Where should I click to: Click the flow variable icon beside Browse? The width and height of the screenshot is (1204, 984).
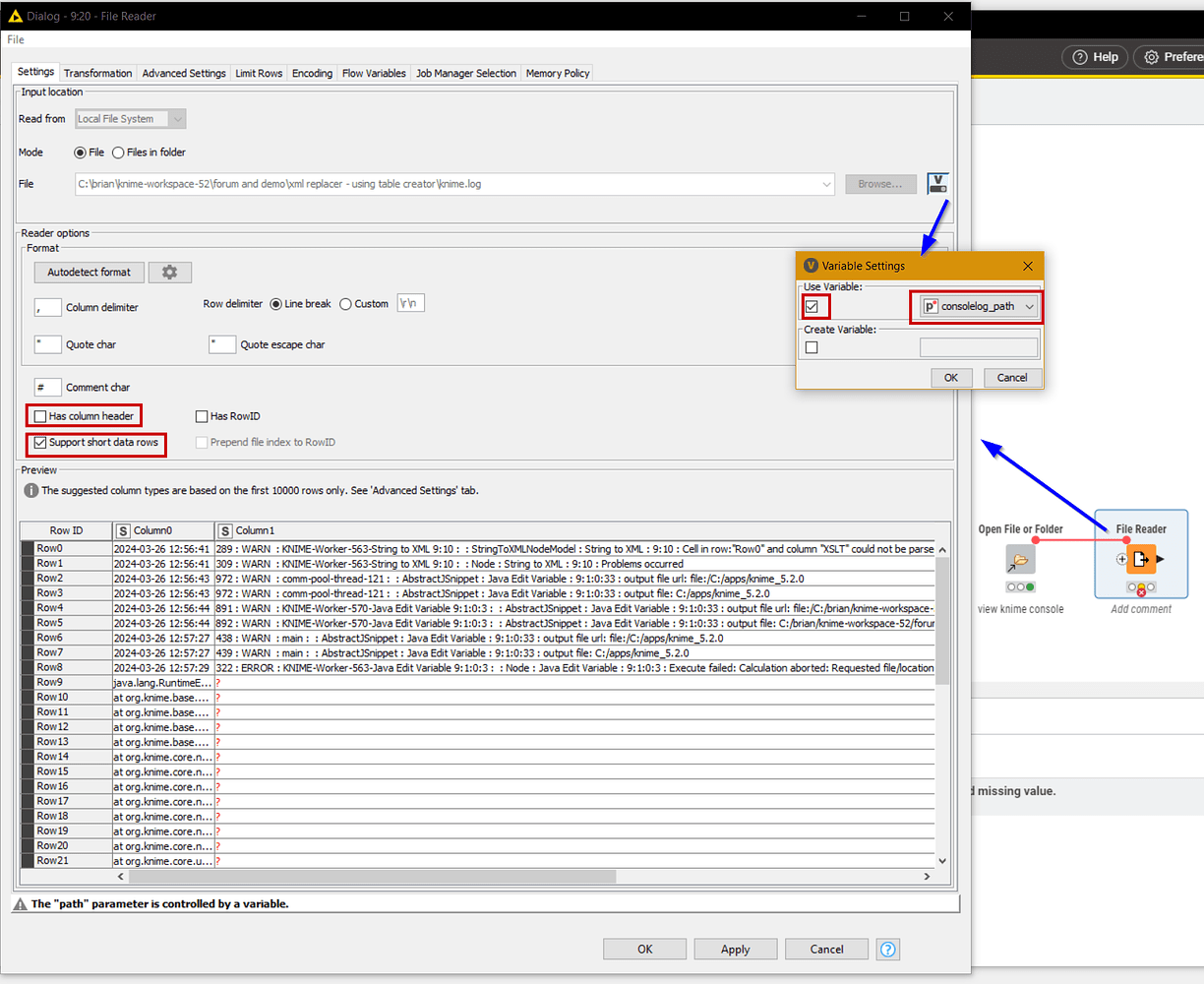point(937,184)
